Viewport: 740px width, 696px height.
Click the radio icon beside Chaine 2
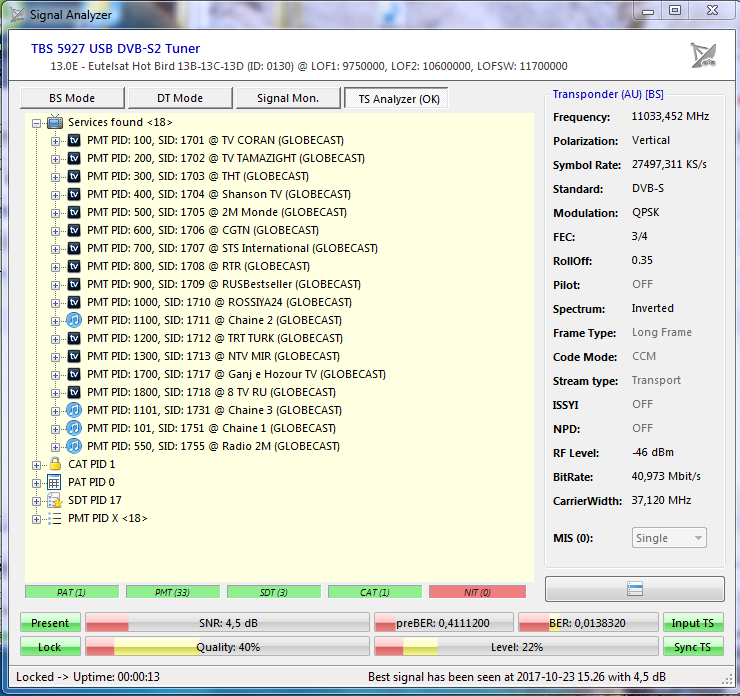coord(73,321)
